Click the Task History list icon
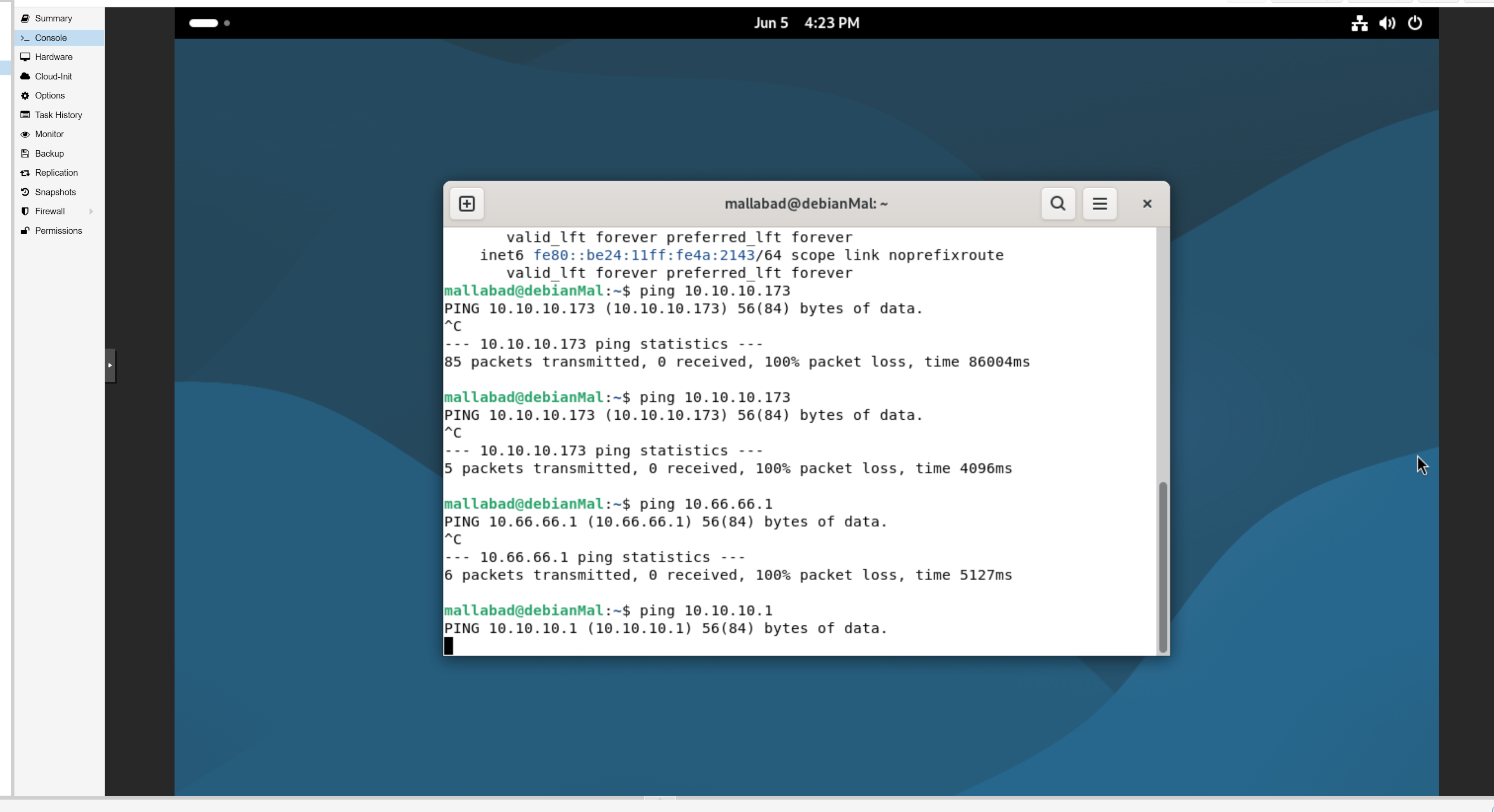The width and height of the screenshot is (1494, 812). (x=25, y=115)
